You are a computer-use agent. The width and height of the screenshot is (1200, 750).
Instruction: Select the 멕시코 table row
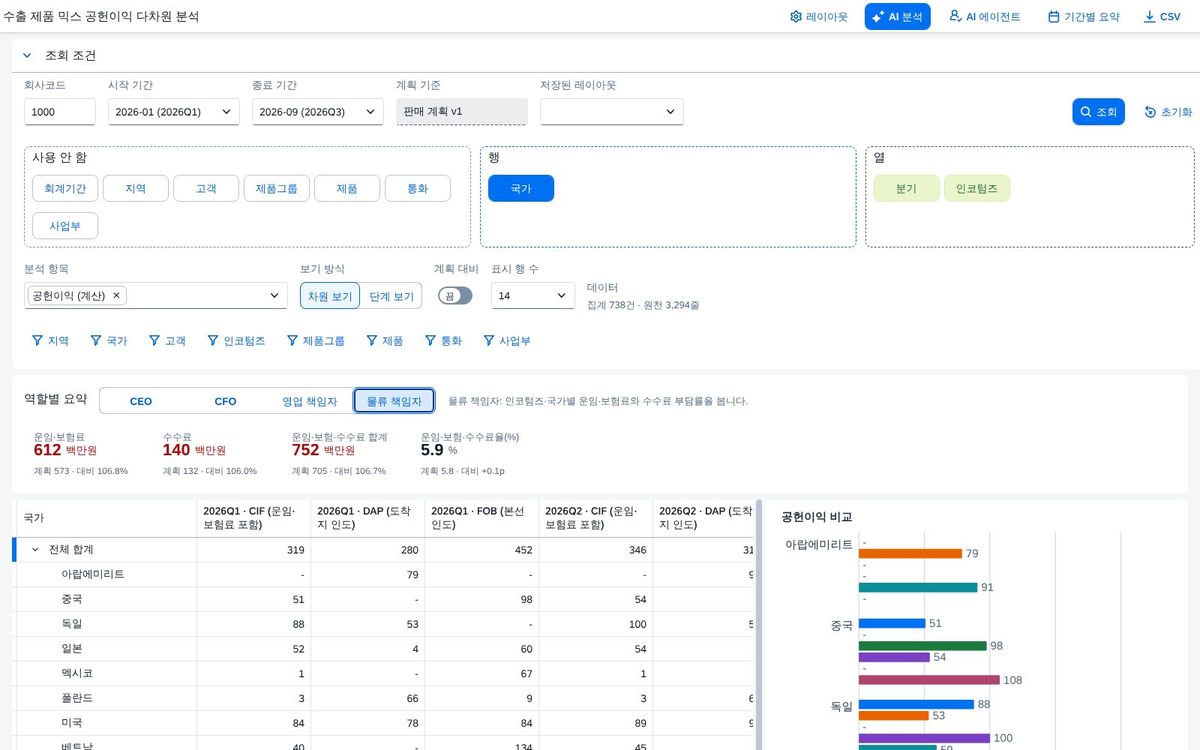[383, 673]
